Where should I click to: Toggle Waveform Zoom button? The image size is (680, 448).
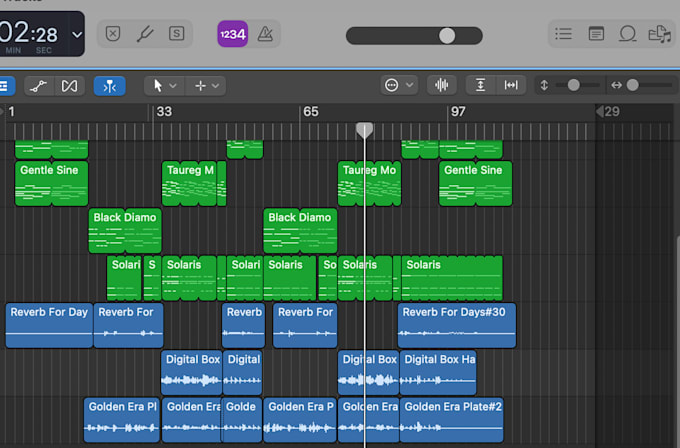click(x=441, y=85)
